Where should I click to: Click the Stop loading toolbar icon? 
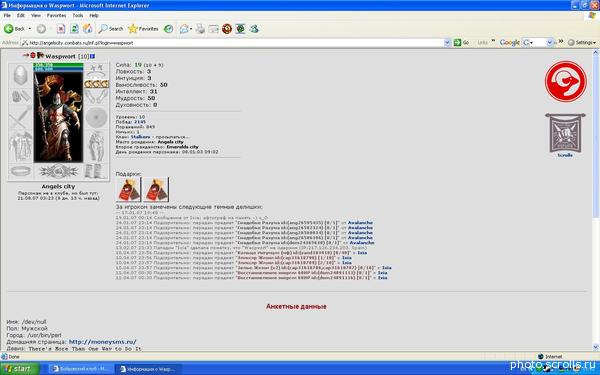point(61,29)
